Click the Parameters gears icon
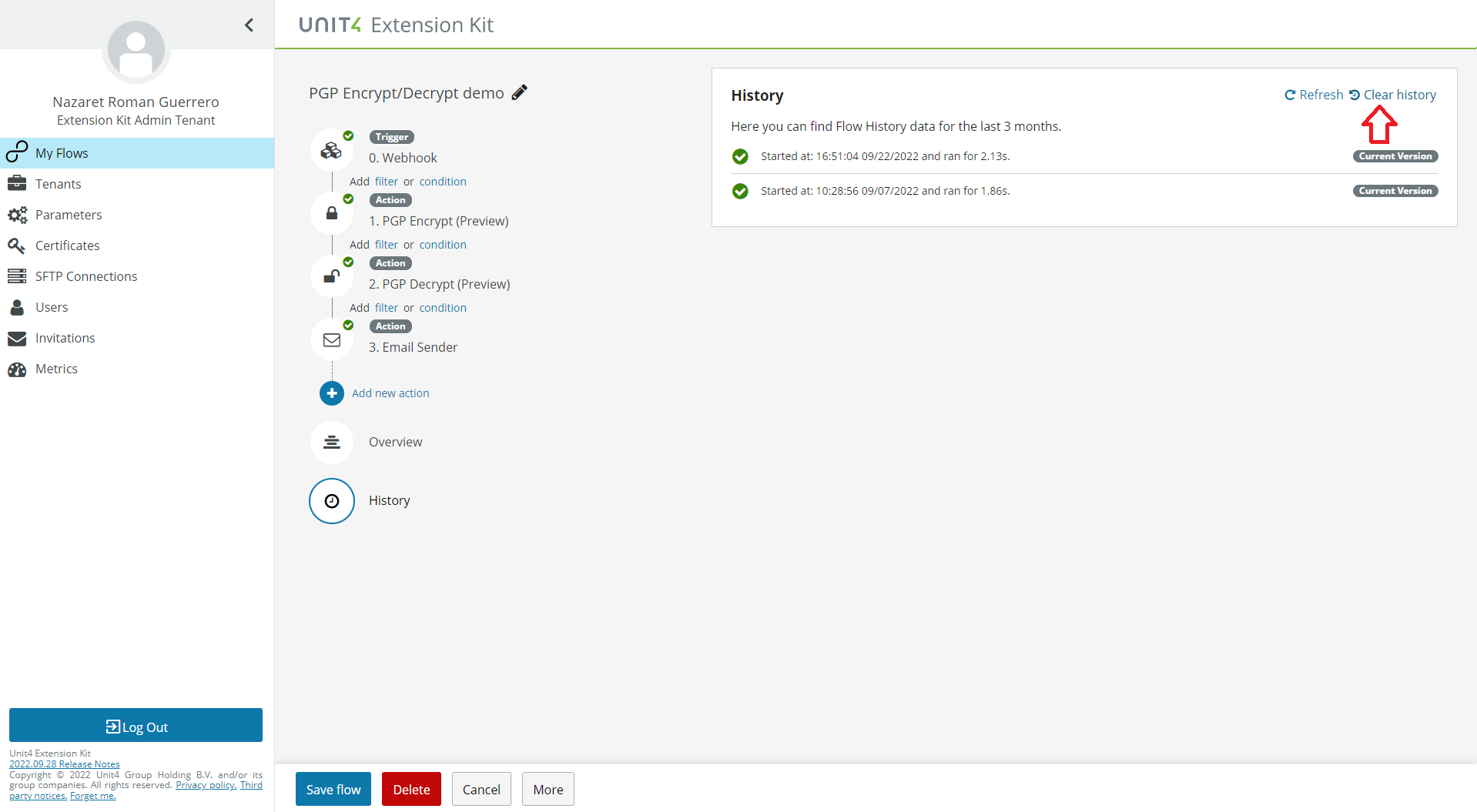 [x=17, y=215]
